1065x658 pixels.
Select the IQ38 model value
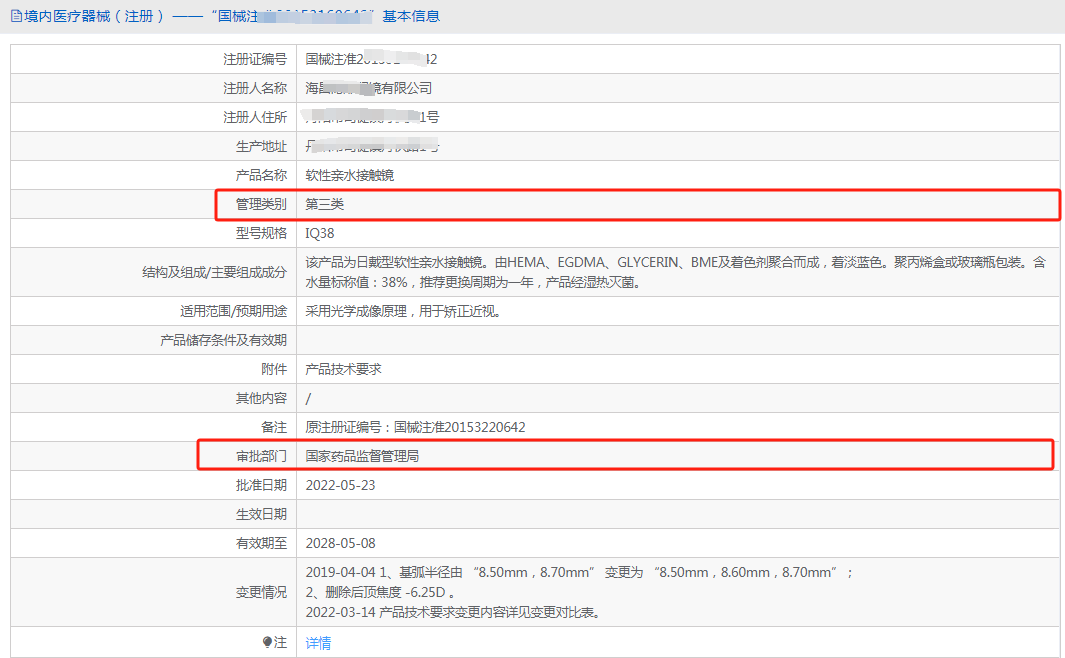(320, 234)
